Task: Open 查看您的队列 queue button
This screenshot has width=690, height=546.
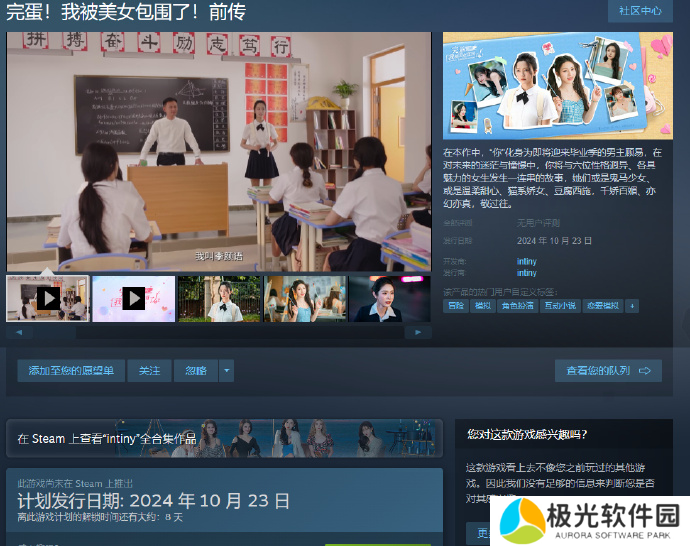Action: [x=608, y=371]
